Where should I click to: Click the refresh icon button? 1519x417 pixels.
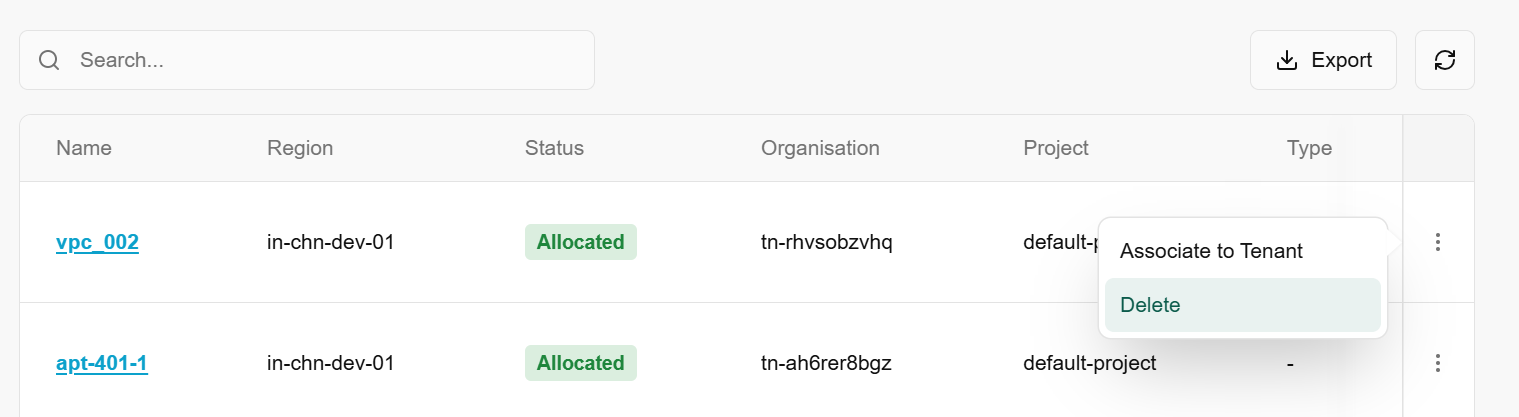pos(1444,60)
